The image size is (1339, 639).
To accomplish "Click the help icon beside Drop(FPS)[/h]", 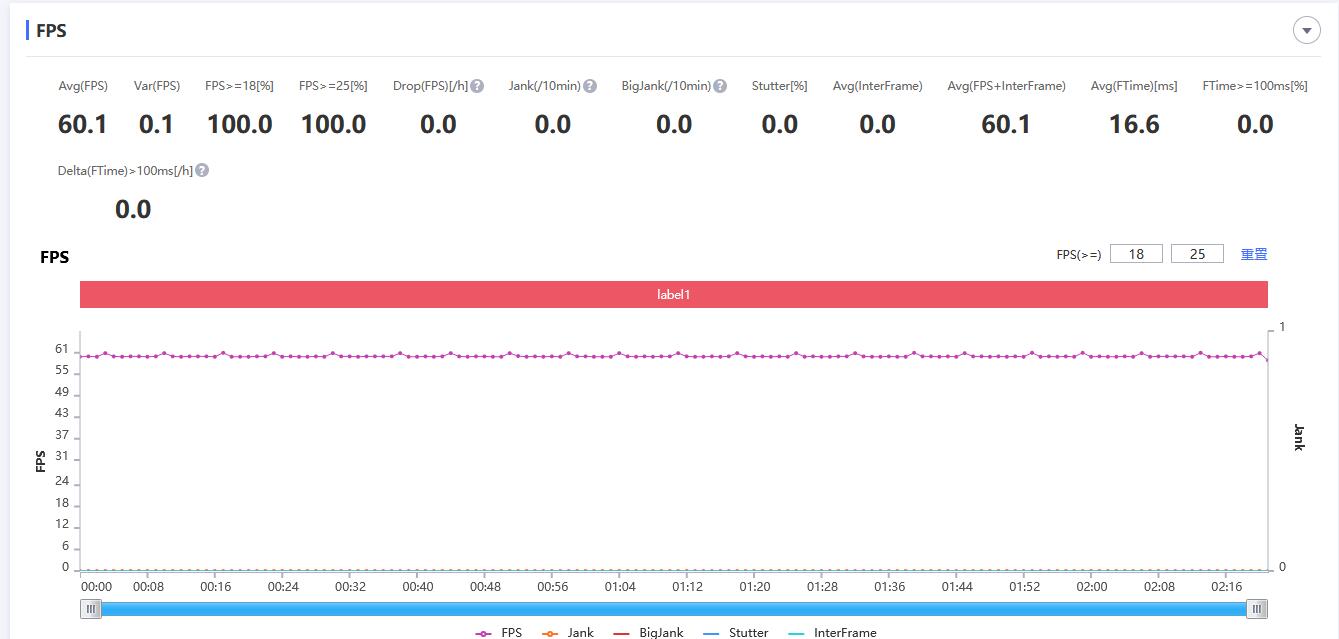I will (477, 86).
